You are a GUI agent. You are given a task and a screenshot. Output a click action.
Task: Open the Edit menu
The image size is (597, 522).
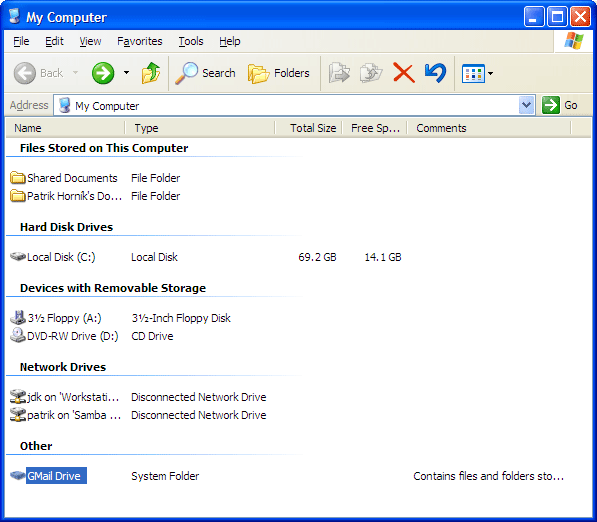click(x=54, y=41)
